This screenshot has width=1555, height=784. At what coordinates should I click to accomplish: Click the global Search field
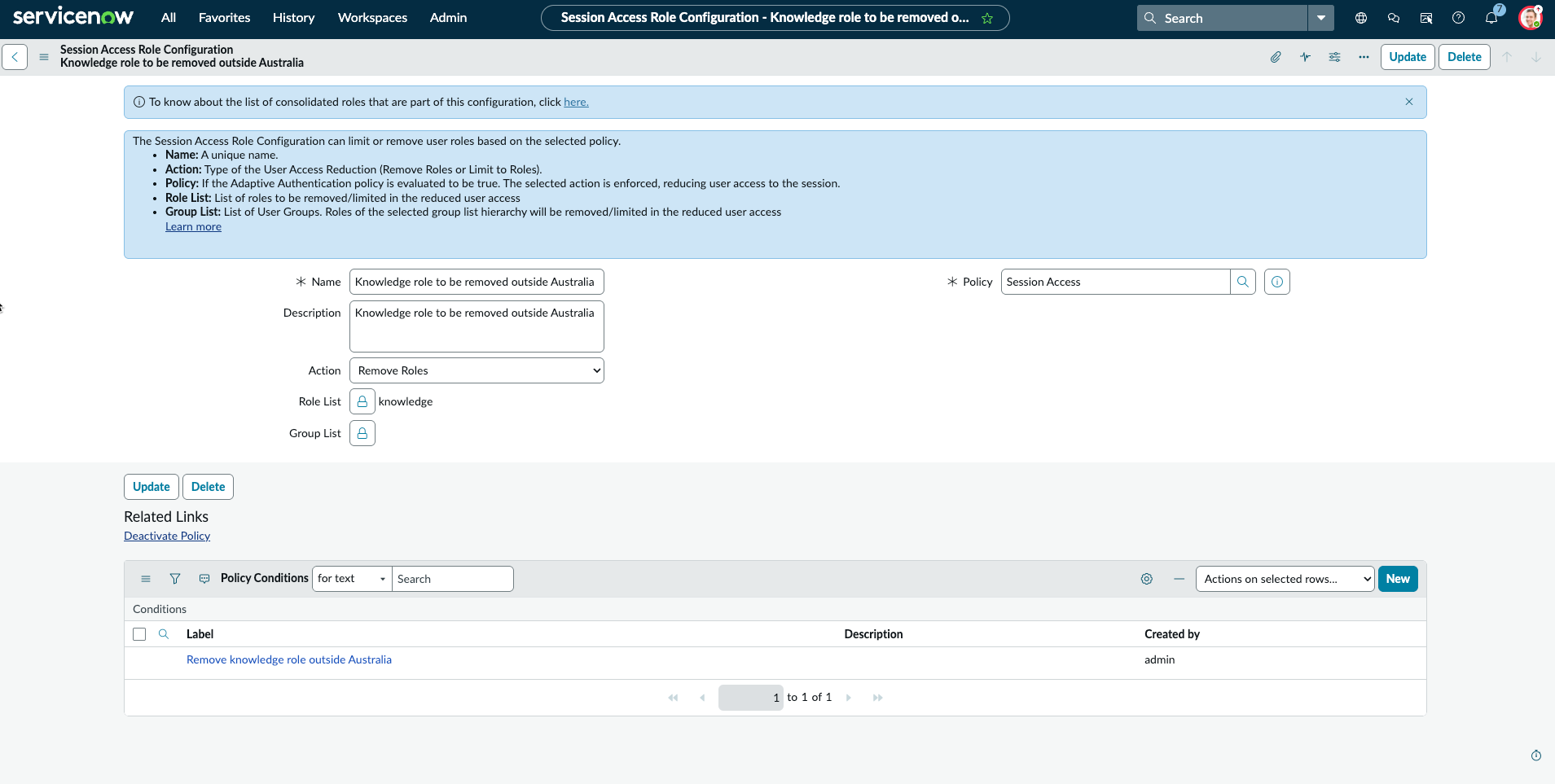1222,18
